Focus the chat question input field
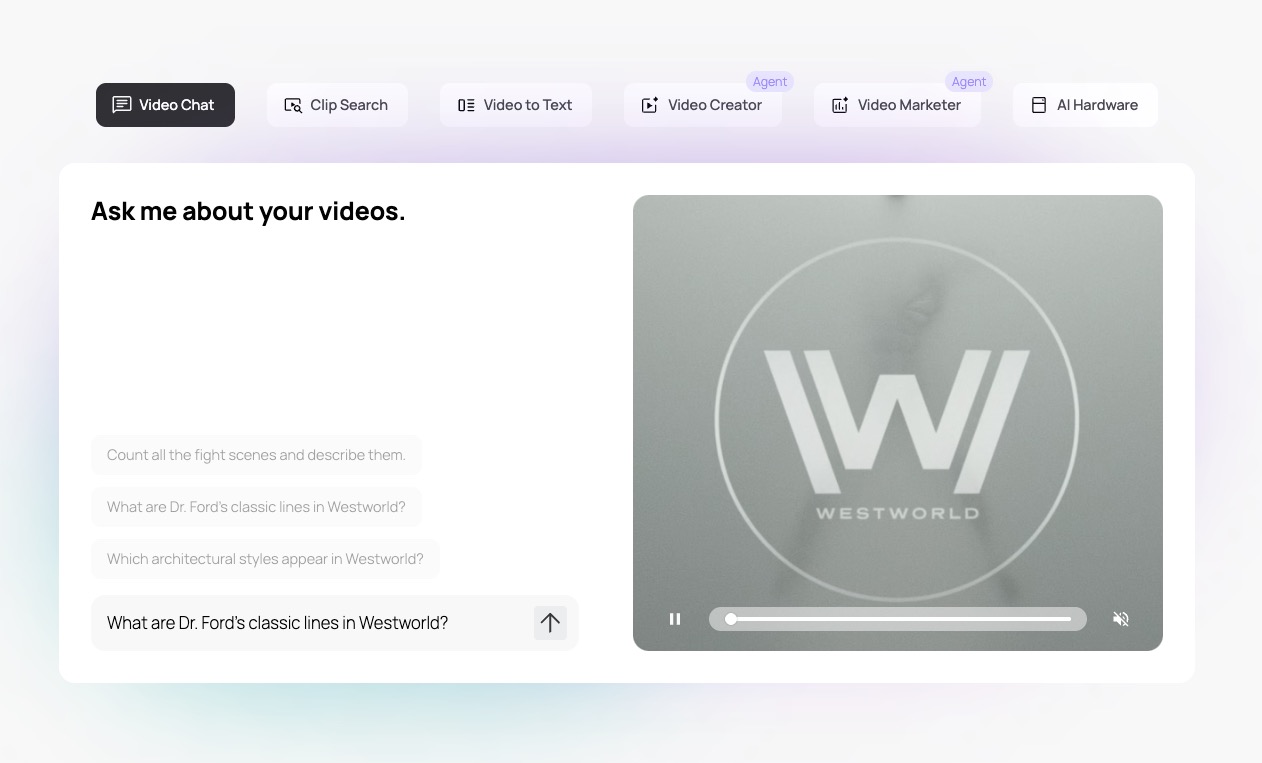1262x763 pixels. click(310, 623)
